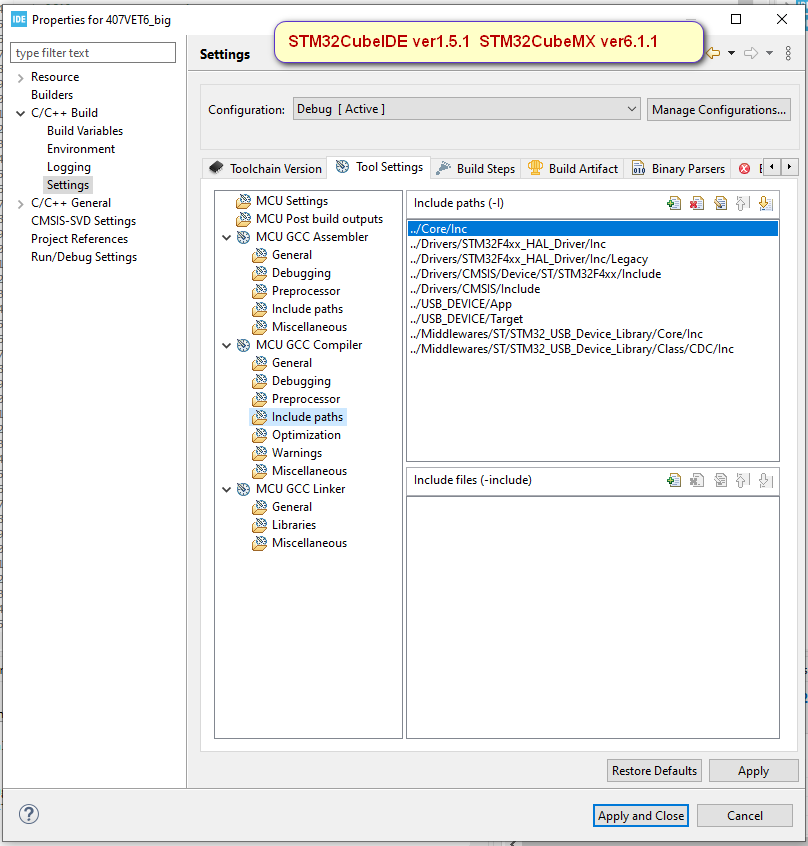Open CMSIS-SVD Settings page

83,221
